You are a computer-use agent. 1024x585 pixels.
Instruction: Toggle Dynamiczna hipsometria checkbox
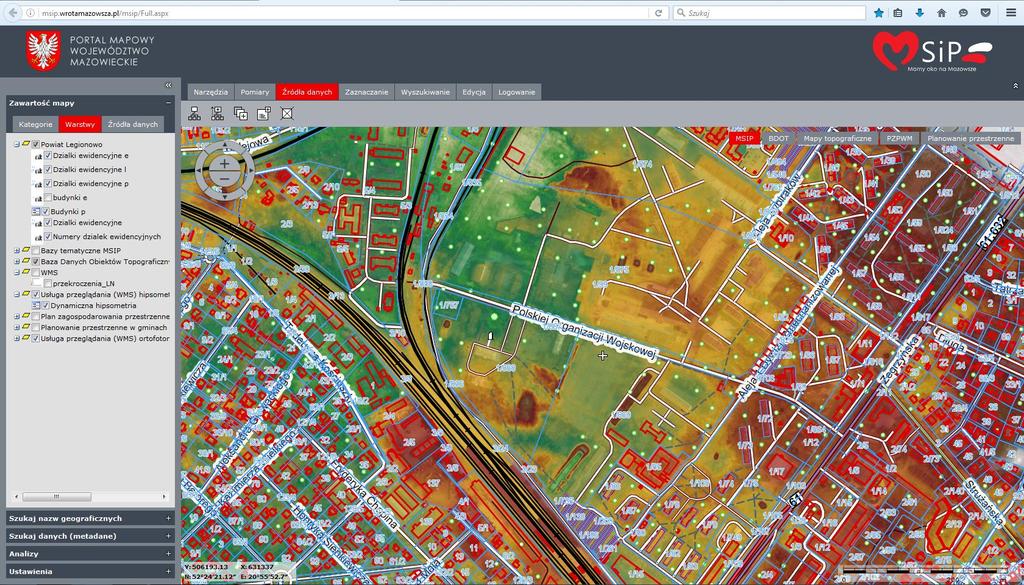46,305
